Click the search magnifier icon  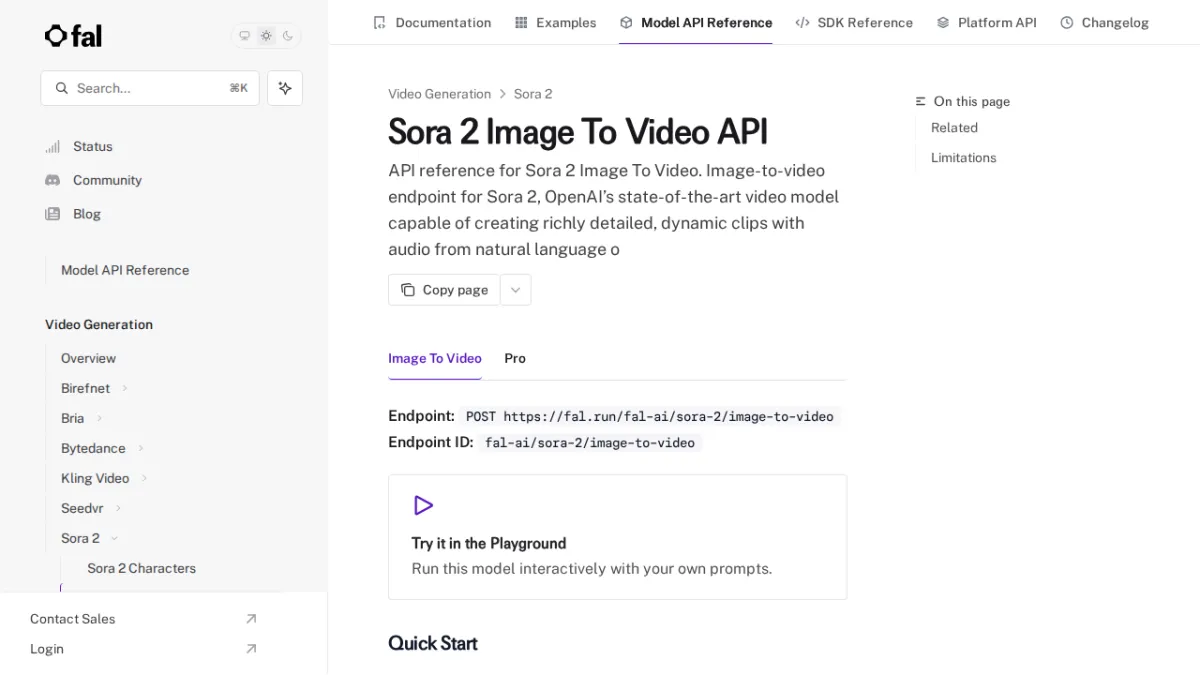tap(62, 88)
